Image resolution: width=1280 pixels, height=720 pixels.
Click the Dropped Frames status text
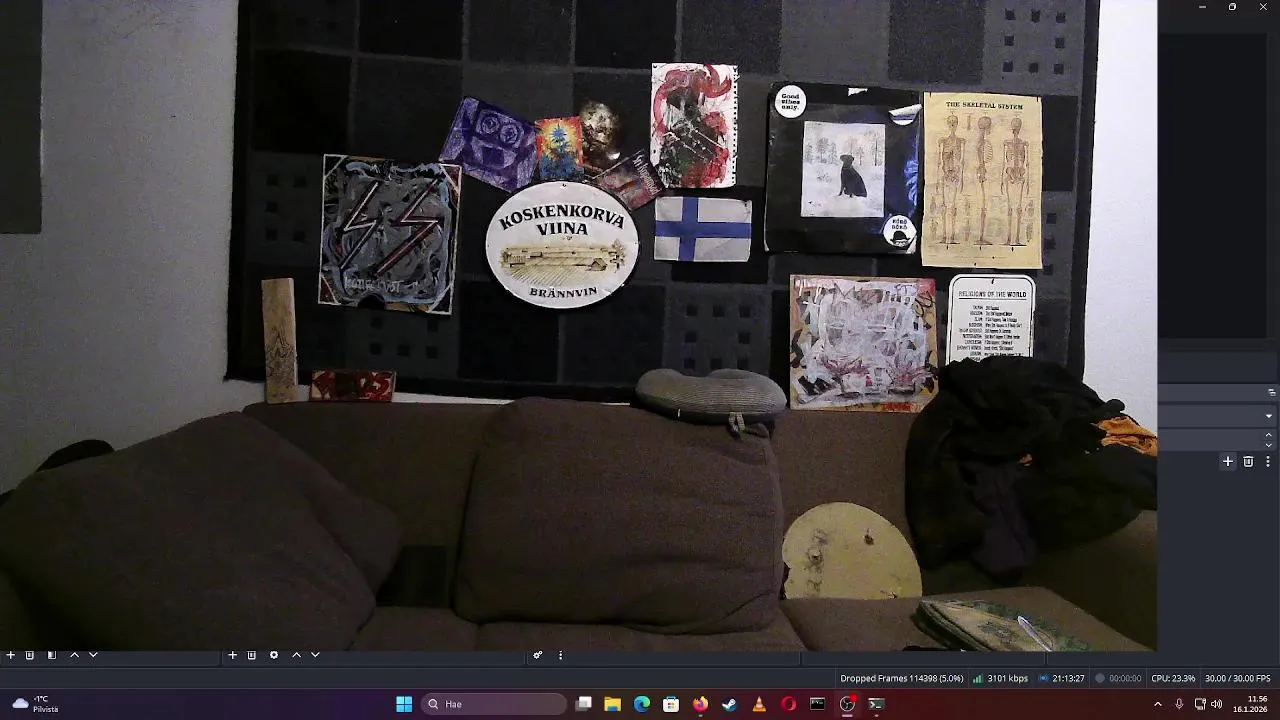coord(902,678)
